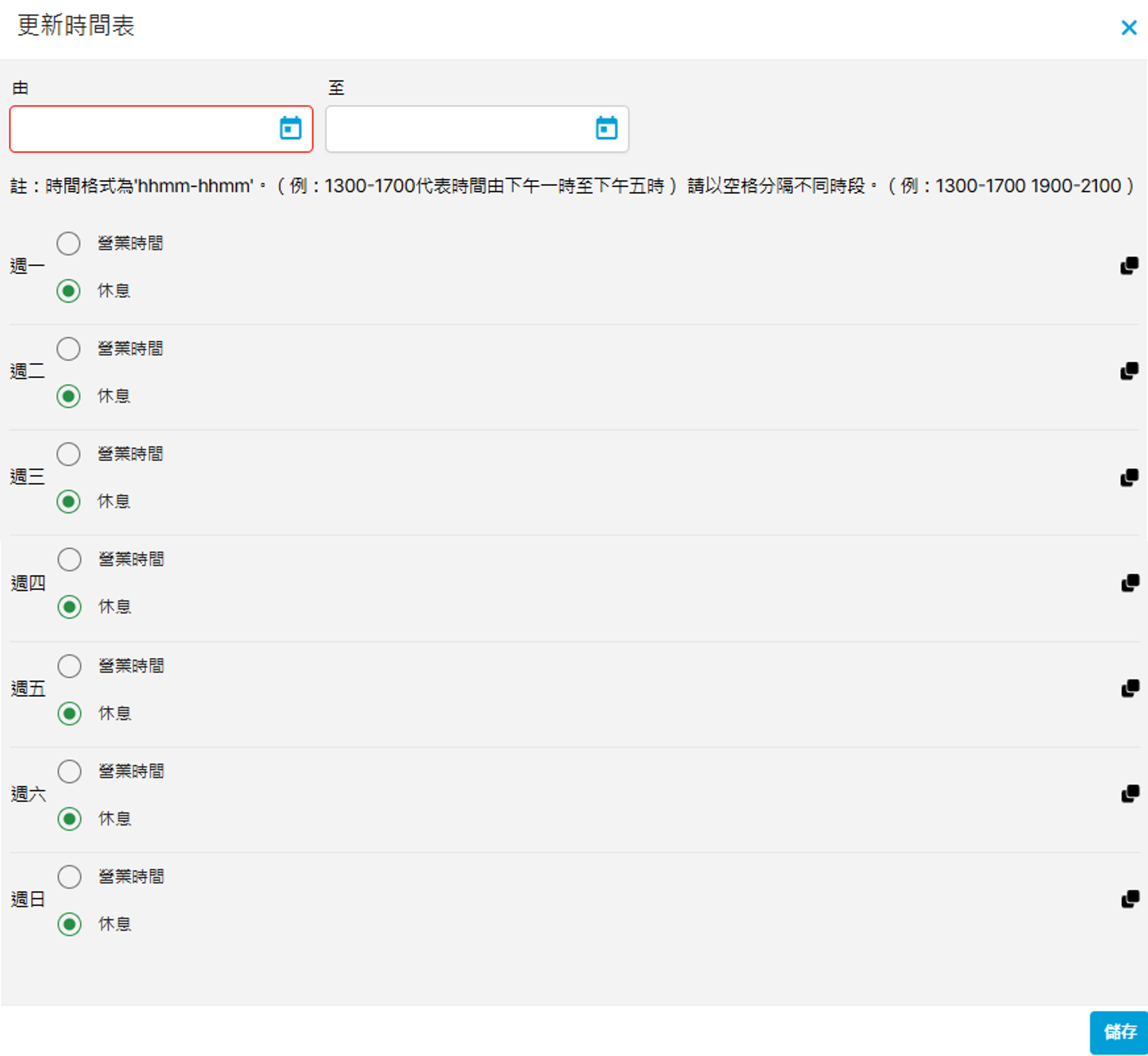
Task: Select 休息 radio for 週六
Action: point(70,819)
